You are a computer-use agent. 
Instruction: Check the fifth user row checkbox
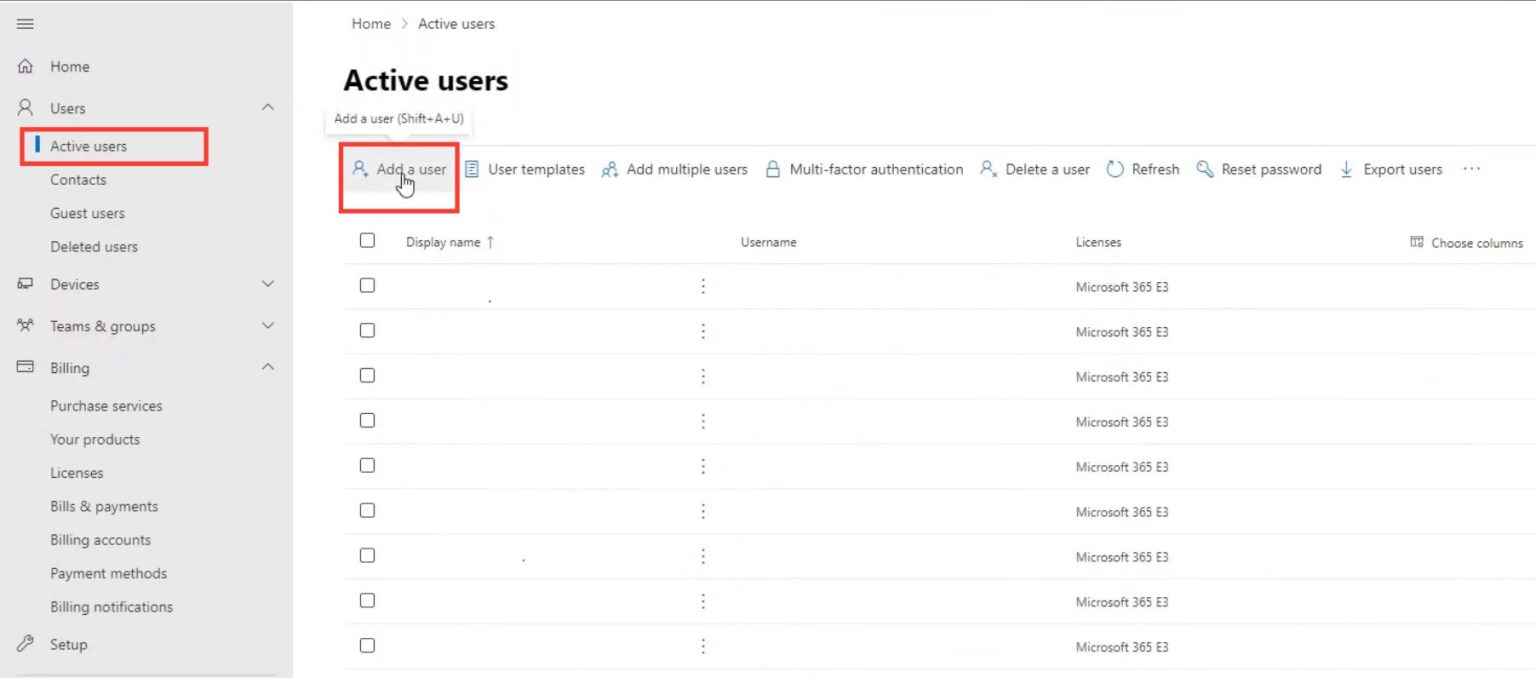367,465
